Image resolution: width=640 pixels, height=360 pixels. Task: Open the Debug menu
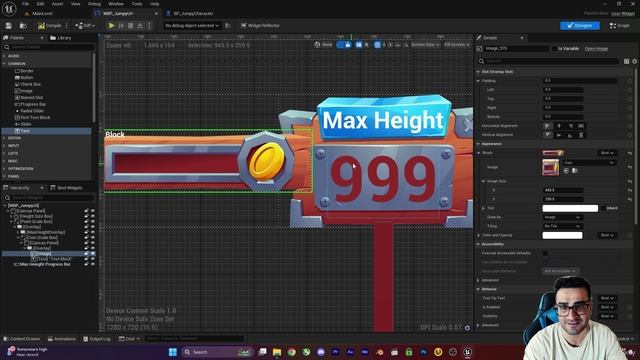tap(94, 4)
